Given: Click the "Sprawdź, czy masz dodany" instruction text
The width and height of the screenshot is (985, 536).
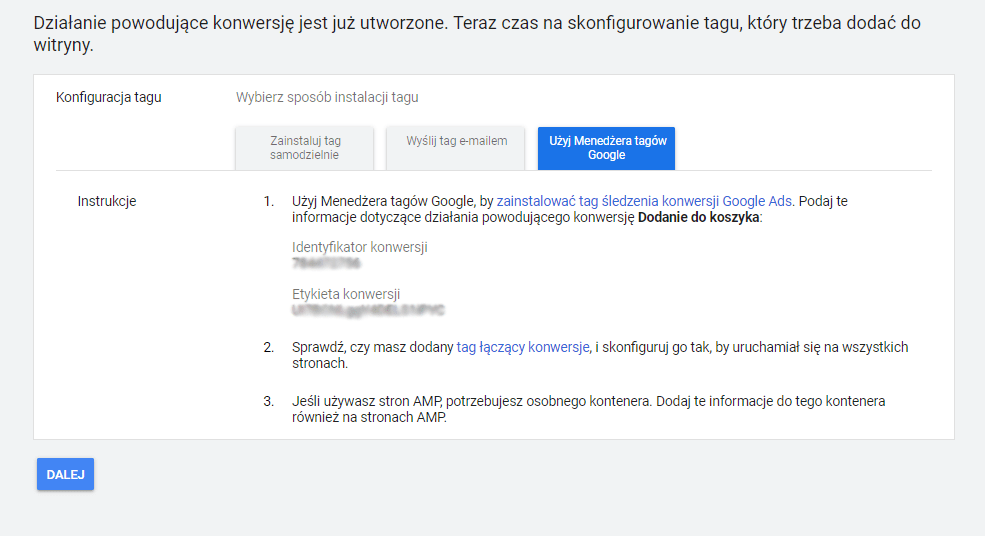Looking at the screenshot, I should pos(372,347).
